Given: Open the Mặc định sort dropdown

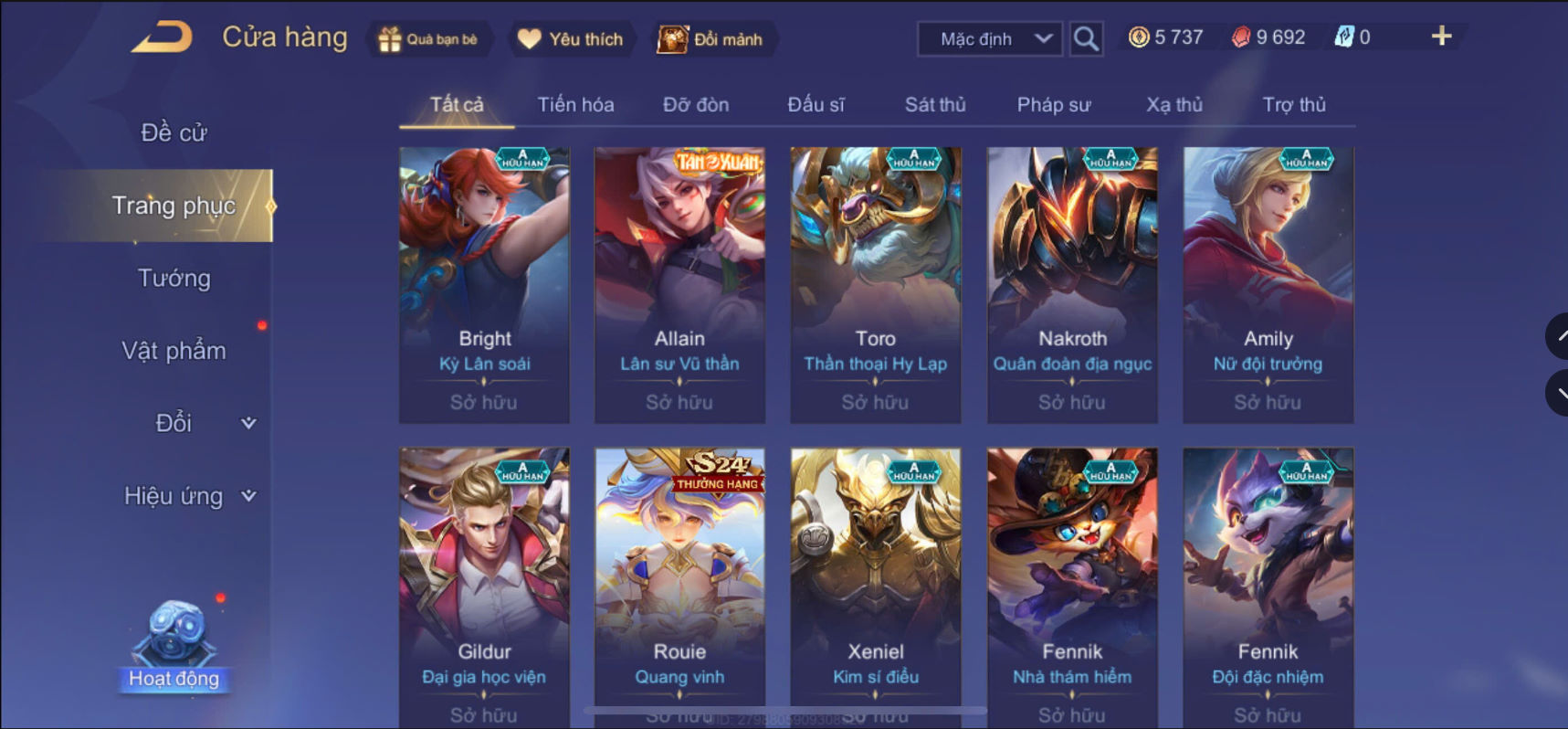Looking at the screenshot, I should [x=990, y=38].
